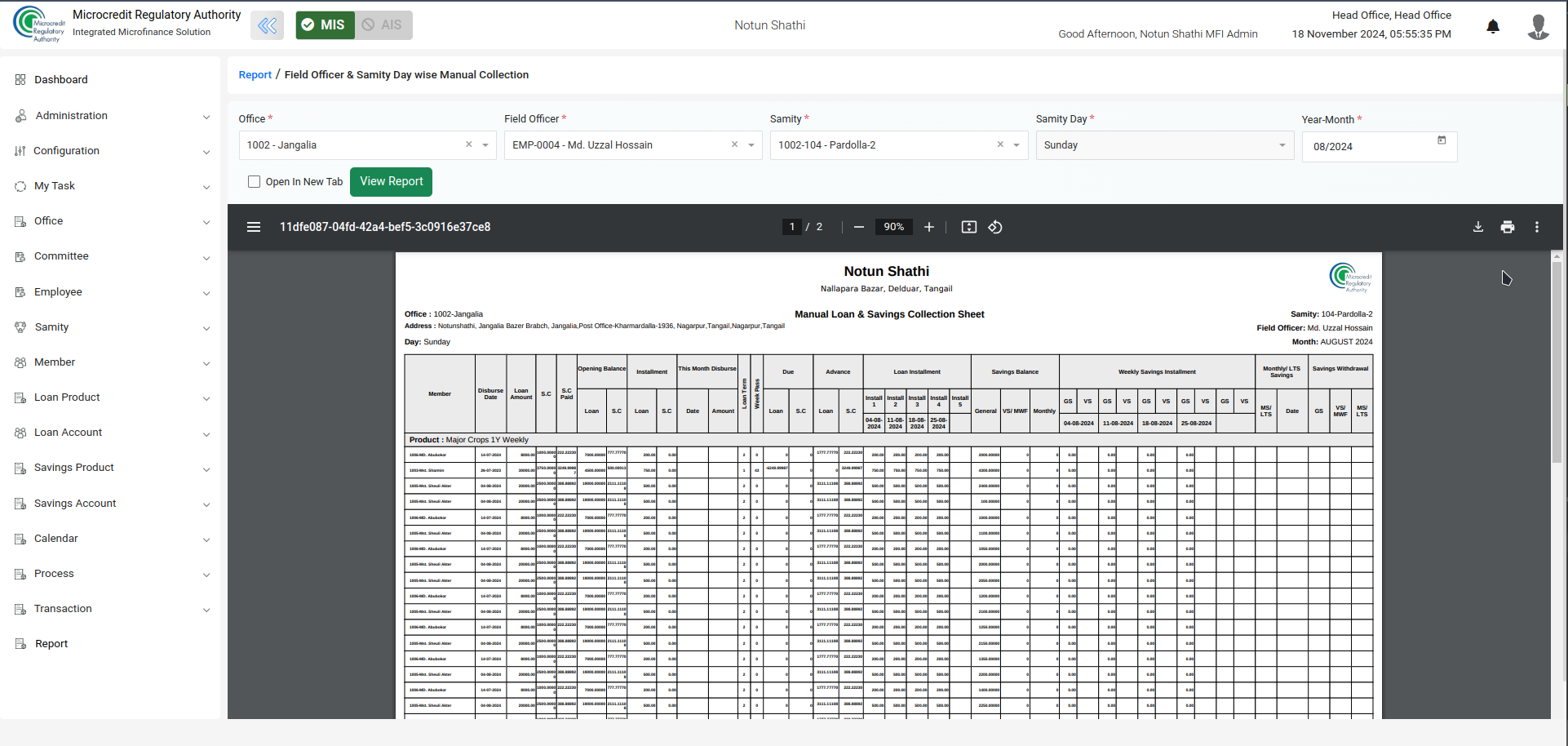The width and height of the screenshot is (1568, 746).
Task: Open the Samity dropdown
Action: tap(1017, 145)
